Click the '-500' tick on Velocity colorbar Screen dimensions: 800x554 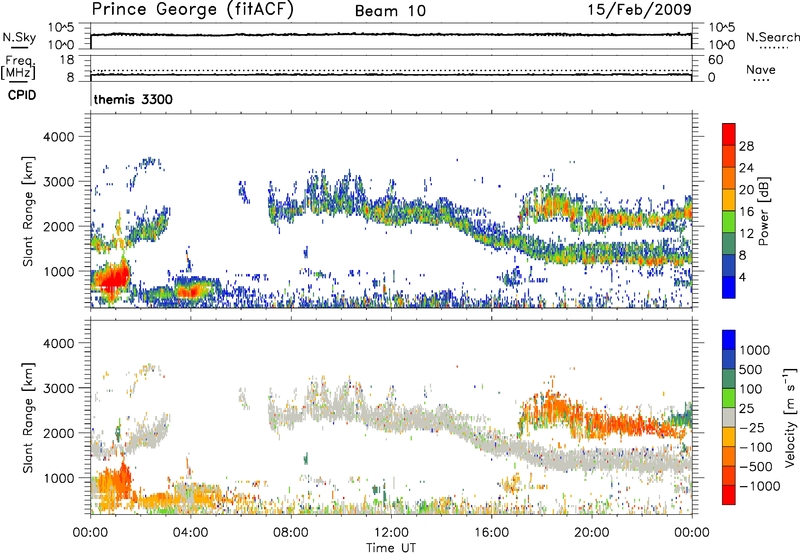coord(756,467)
